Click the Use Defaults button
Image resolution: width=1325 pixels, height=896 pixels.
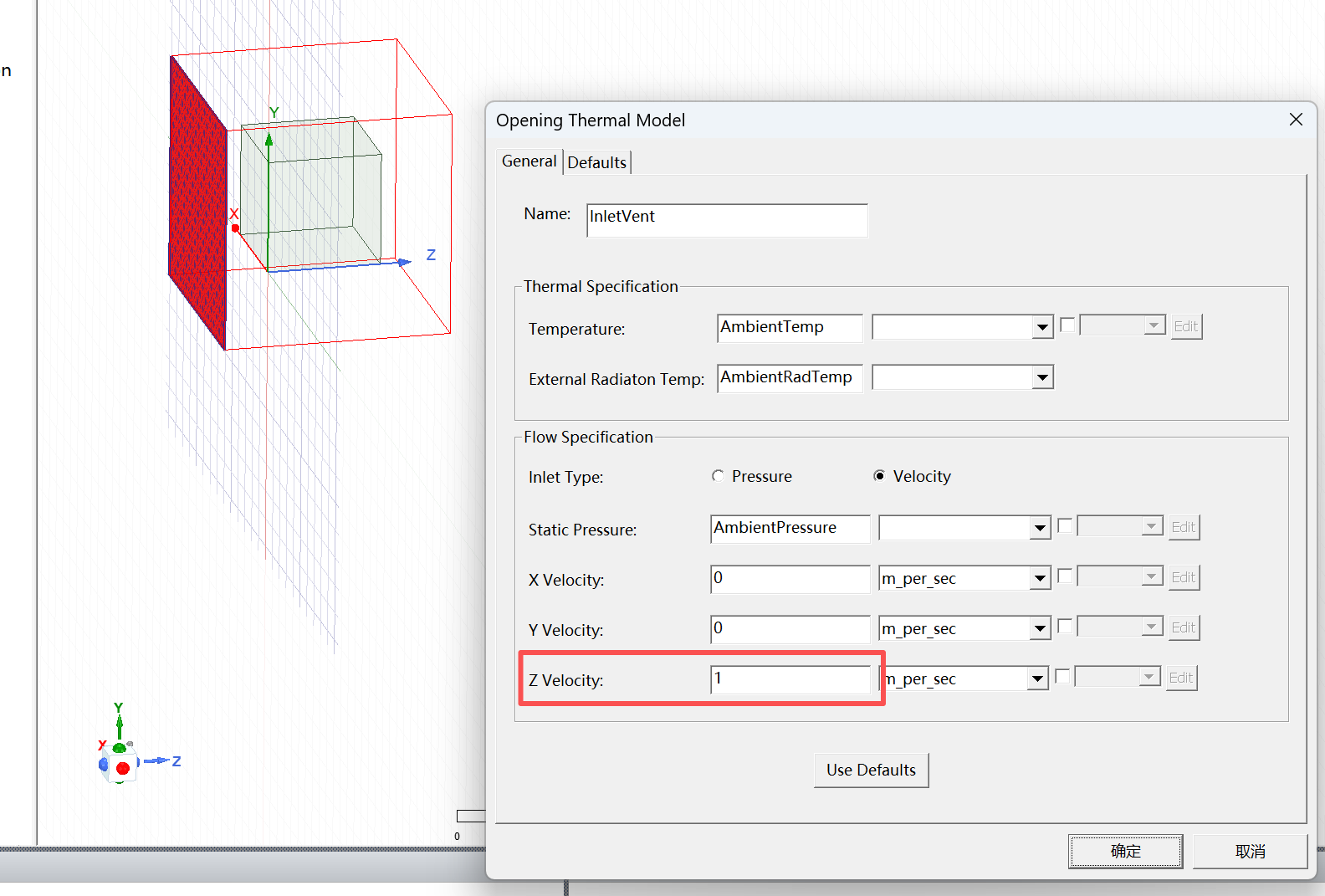pyautogui.click(x=872, y=771)
